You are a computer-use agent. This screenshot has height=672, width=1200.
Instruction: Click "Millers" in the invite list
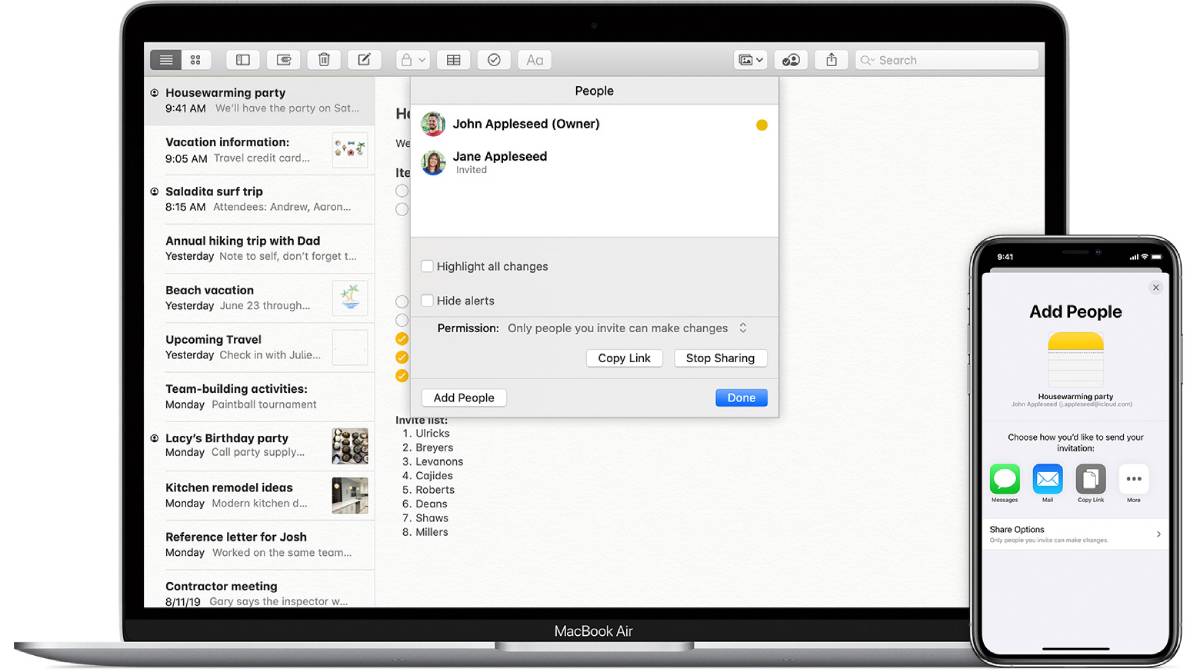pos(432,532)
